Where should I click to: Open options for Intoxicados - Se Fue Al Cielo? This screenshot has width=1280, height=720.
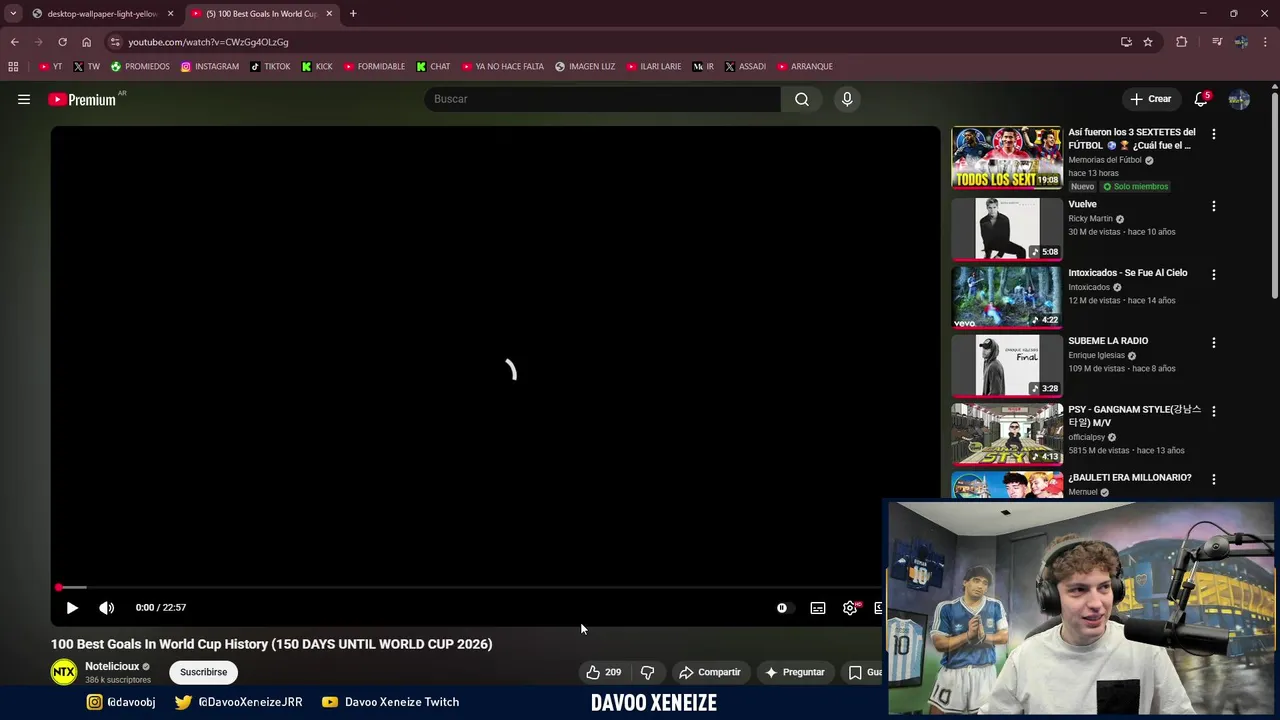click(1214, 274)
